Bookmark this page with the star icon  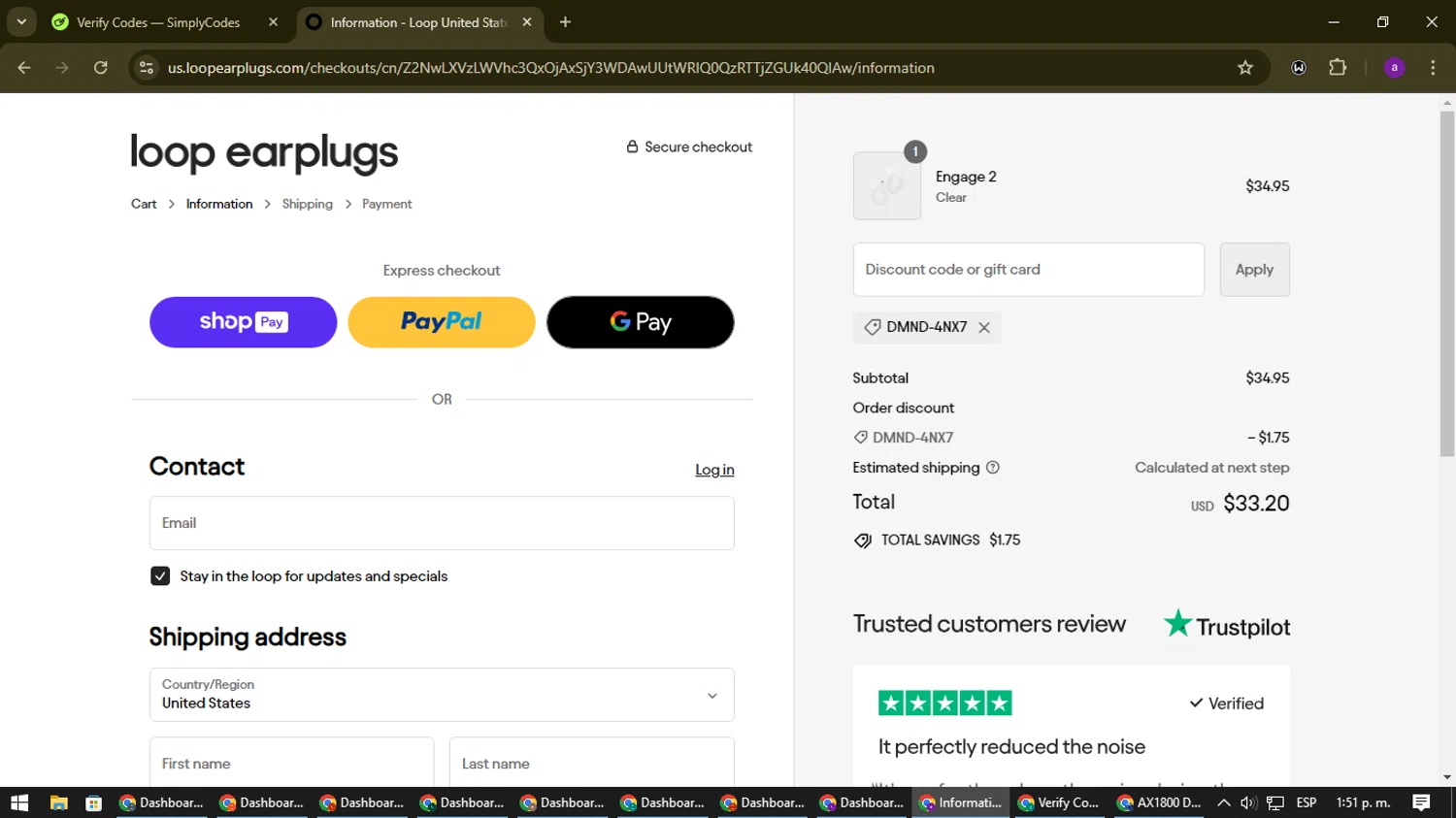1245,68
